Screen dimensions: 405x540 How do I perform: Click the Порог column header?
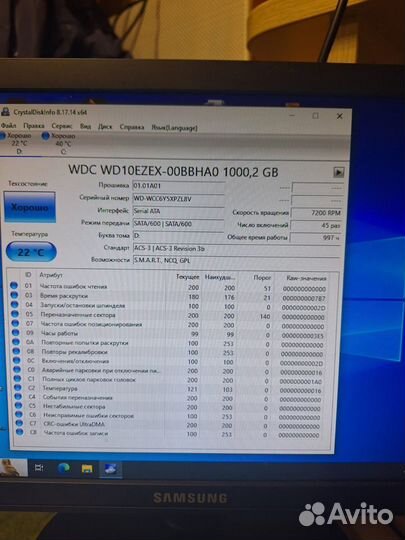click(x=262, y=278)
